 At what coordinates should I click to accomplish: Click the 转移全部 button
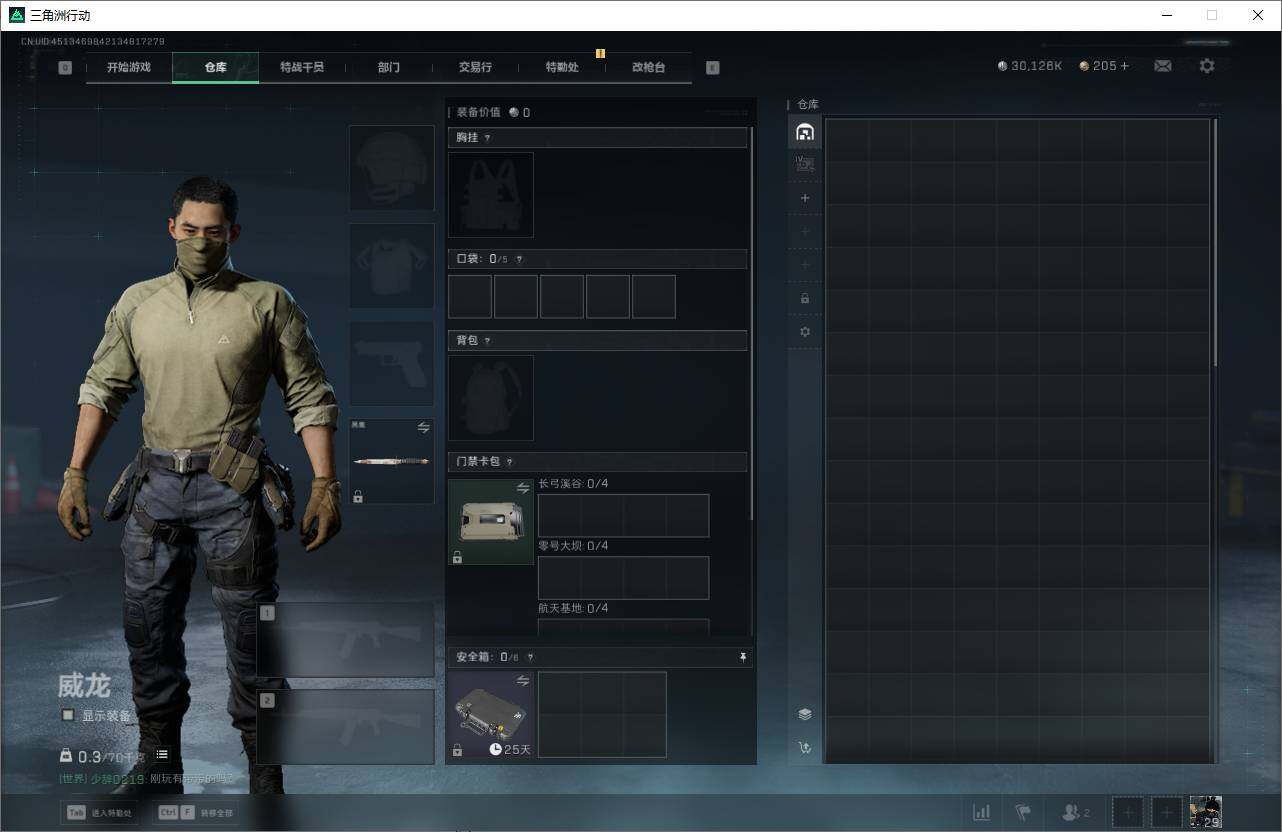196,813
